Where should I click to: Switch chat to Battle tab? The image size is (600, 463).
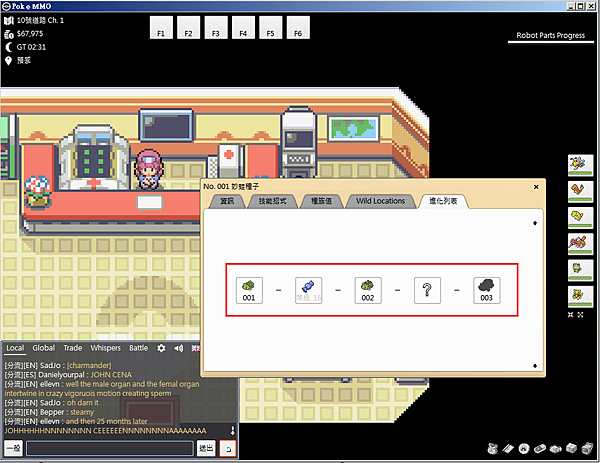139,348
